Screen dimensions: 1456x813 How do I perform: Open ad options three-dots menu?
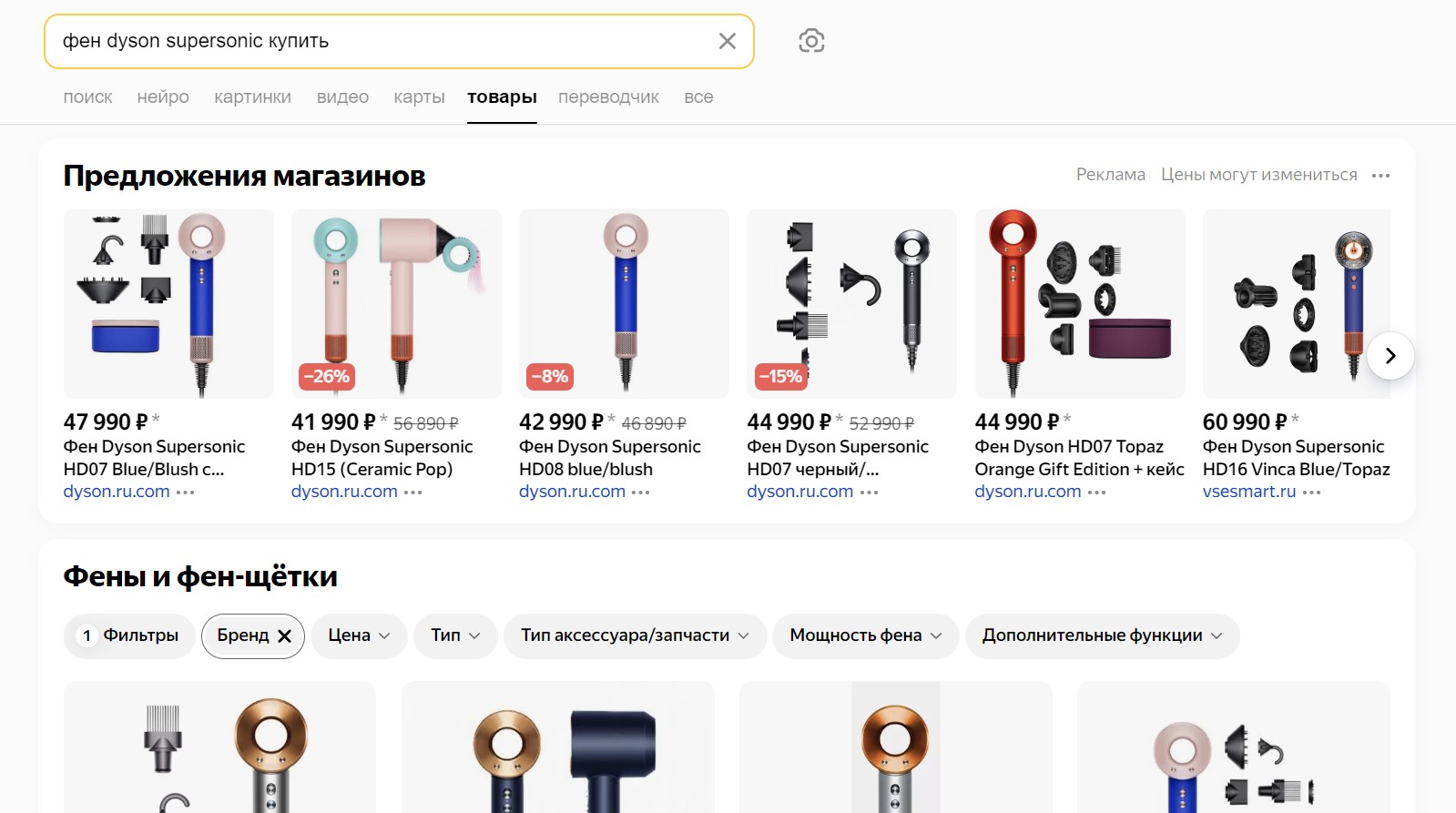tap(1380, 176)
